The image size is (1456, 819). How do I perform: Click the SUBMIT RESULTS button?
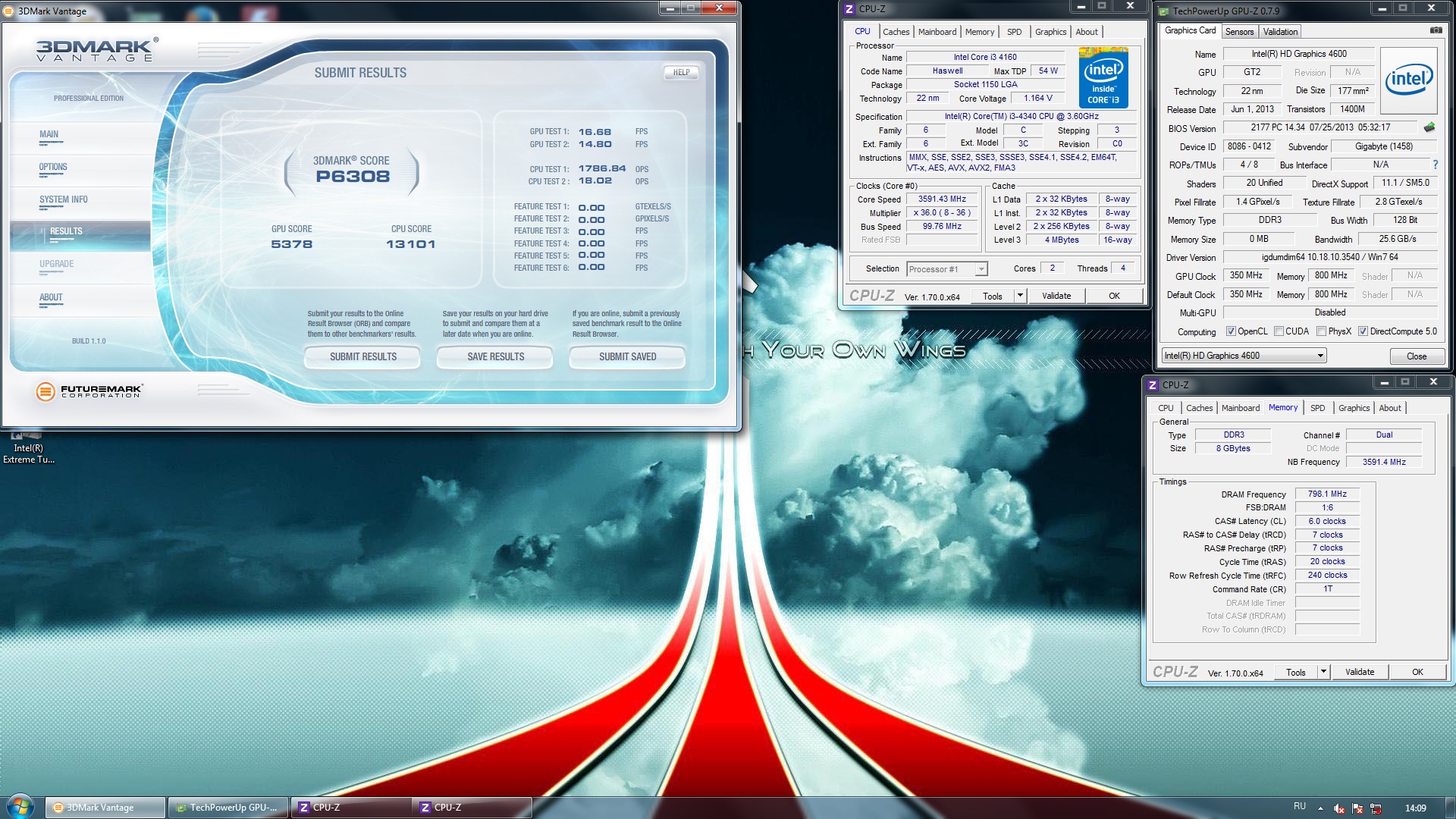(x=362, y=356)
